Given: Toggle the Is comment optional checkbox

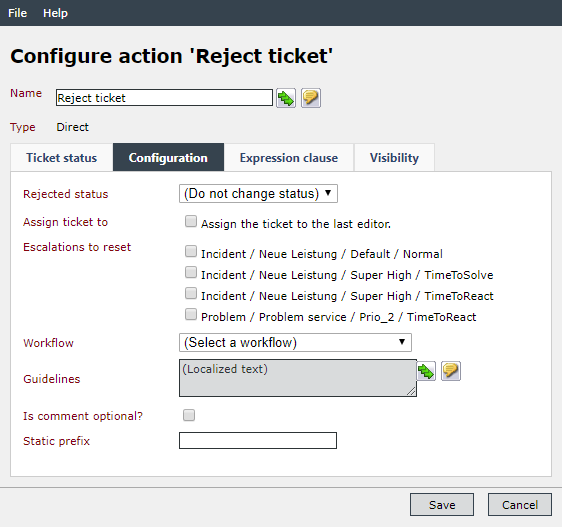Looking at the screenshot, I should click(189, 415).
